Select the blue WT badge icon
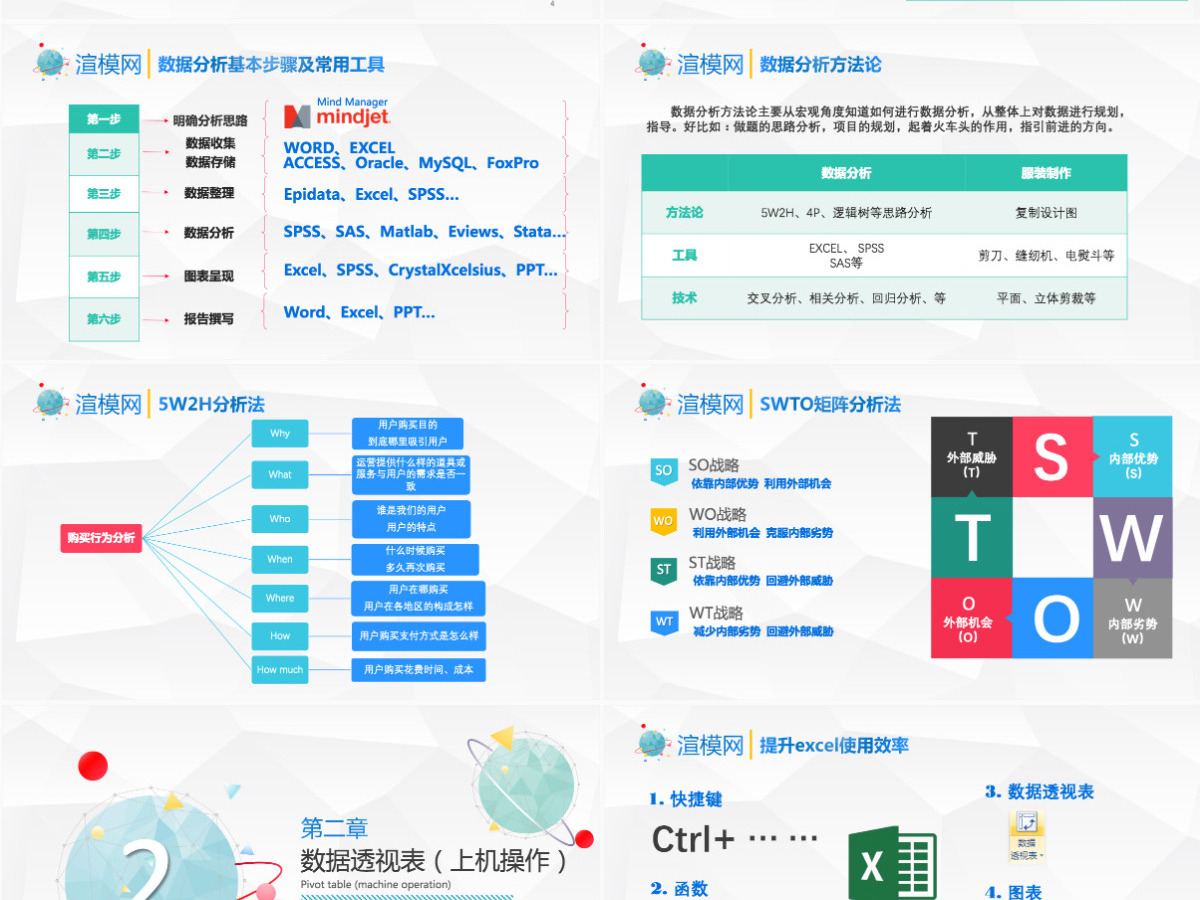Screen dimensions: 1200x900 click(x=664, y=622)
